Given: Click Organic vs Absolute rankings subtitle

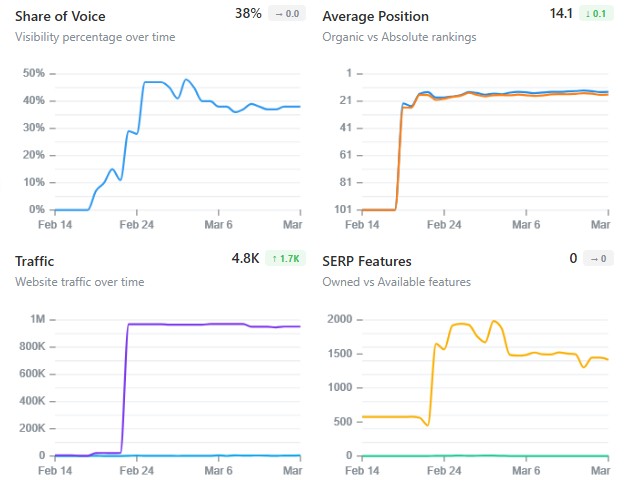Looking at the screenshot, I should click(399, 37).
